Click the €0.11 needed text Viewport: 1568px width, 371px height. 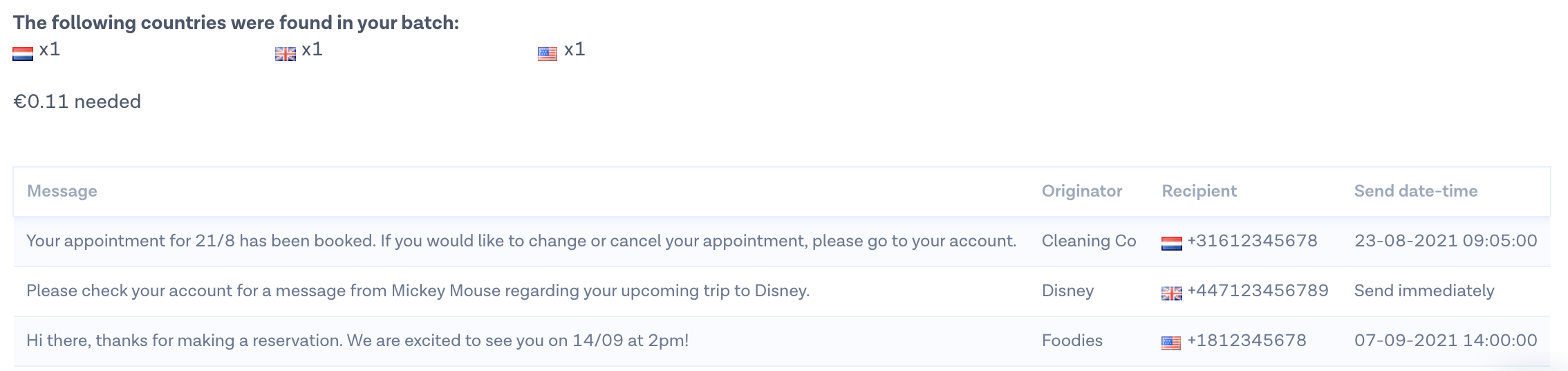click(x=77, y=102)
